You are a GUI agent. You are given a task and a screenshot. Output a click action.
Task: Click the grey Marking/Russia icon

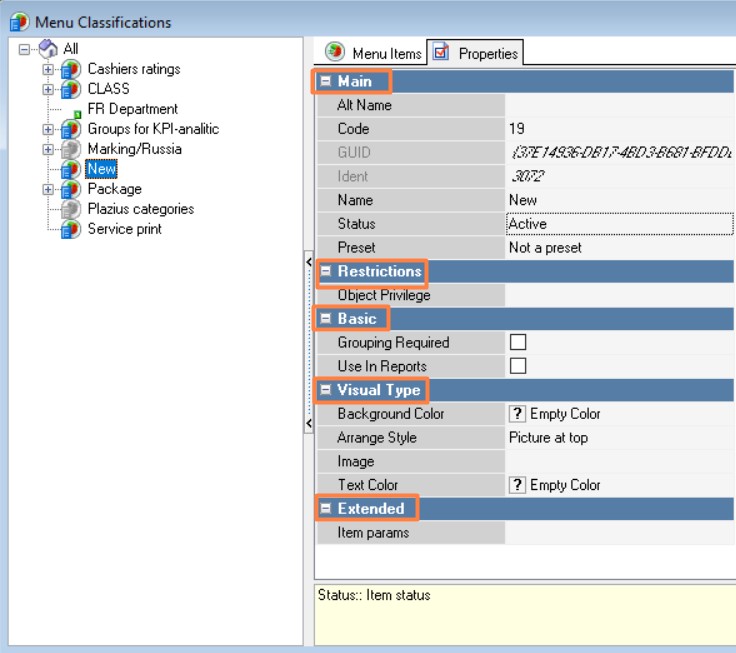70,149
